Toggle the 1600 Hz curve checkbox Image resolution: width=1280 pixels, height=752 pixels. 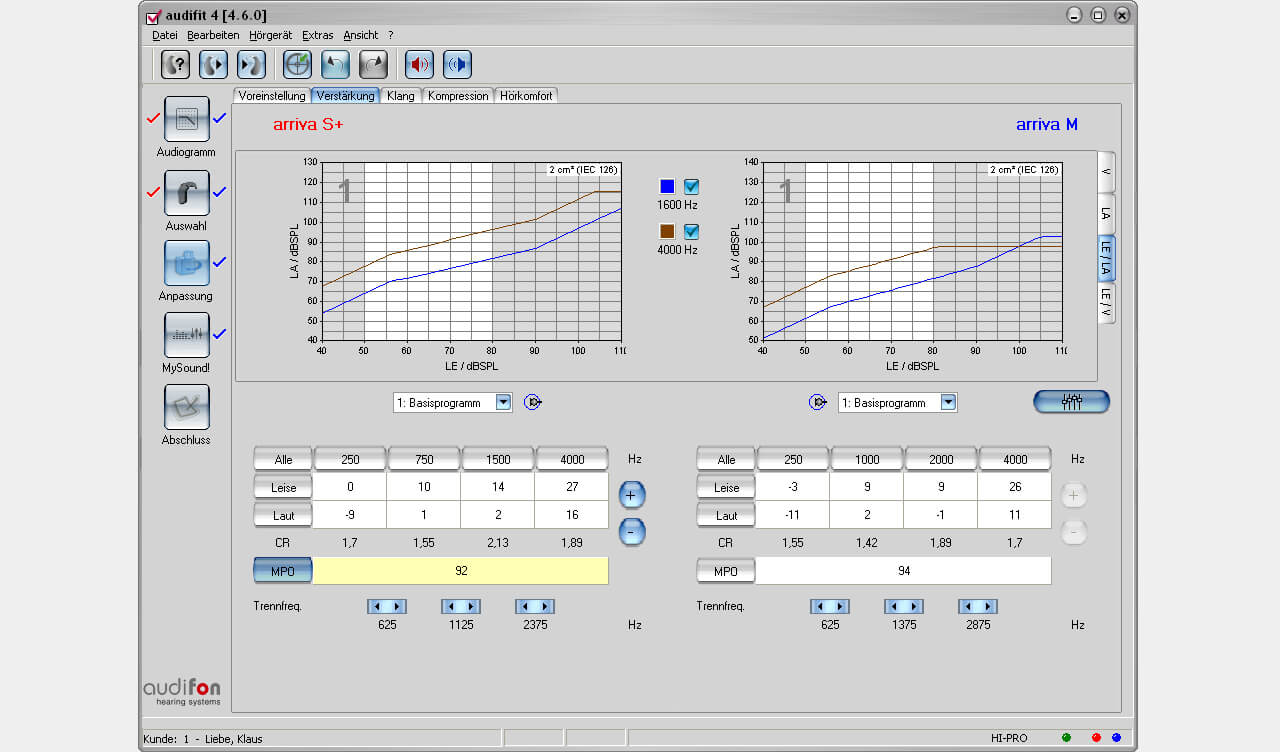[691, 187]
